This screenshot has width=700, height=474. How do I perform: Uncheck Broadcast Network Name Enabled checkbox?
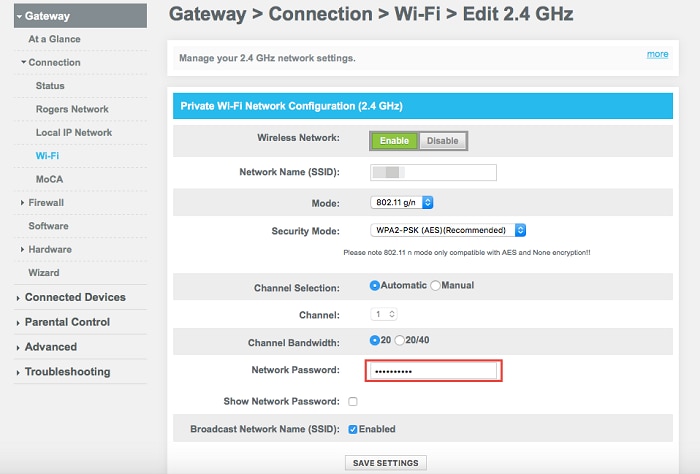coord(352,429)
